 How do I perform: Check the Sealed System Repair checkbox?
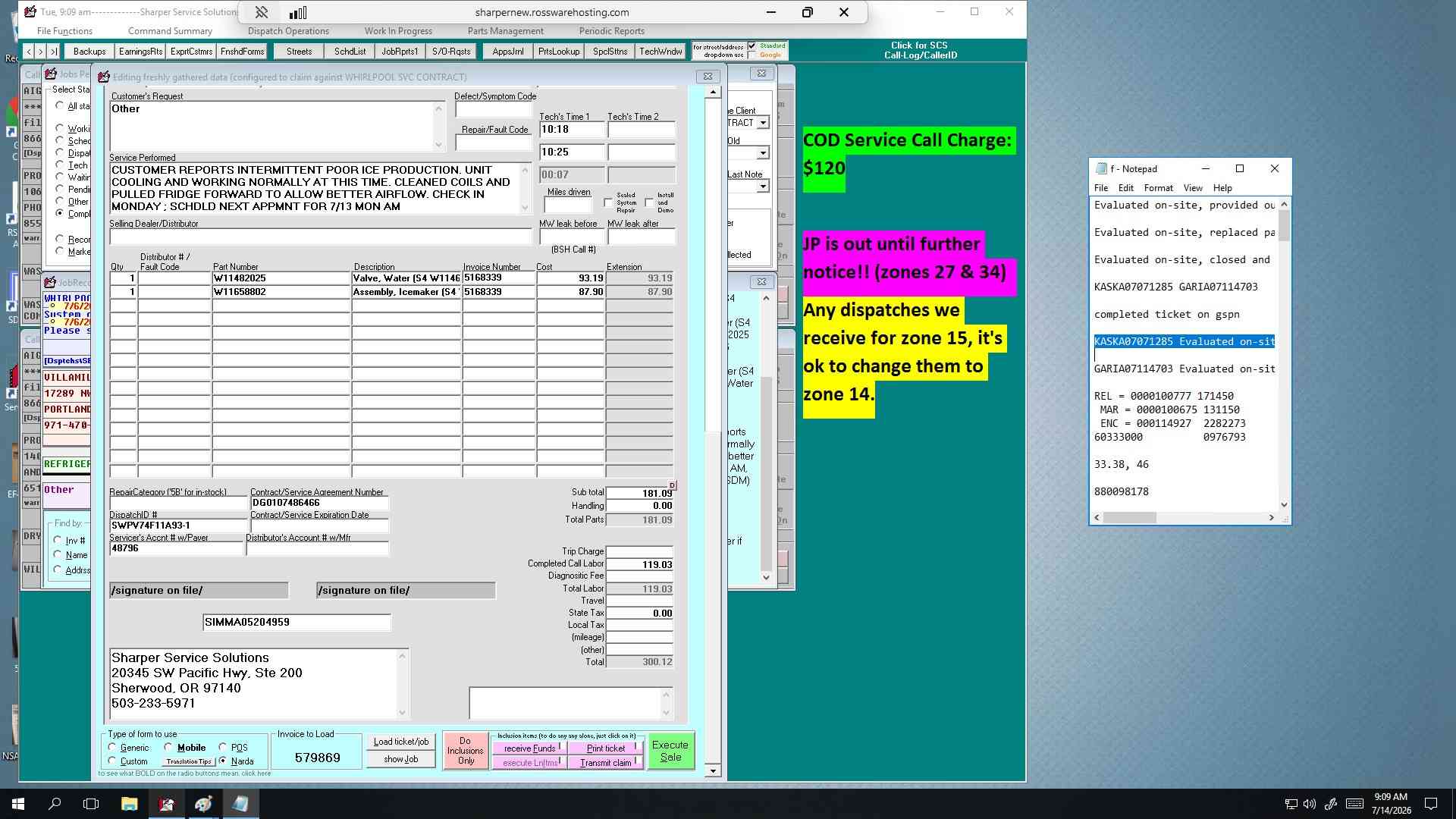pos(608,203)
